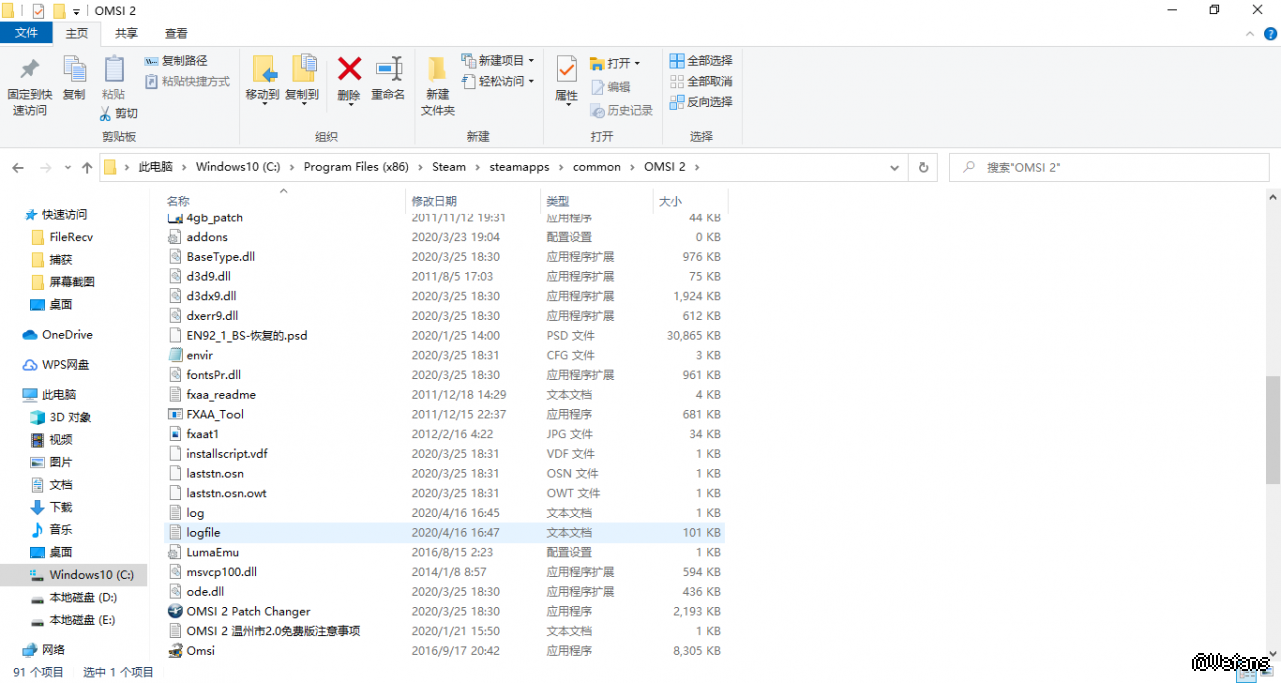Click the Paste icon in ribbon
The image size is (1281, 683).
point(114,69)
